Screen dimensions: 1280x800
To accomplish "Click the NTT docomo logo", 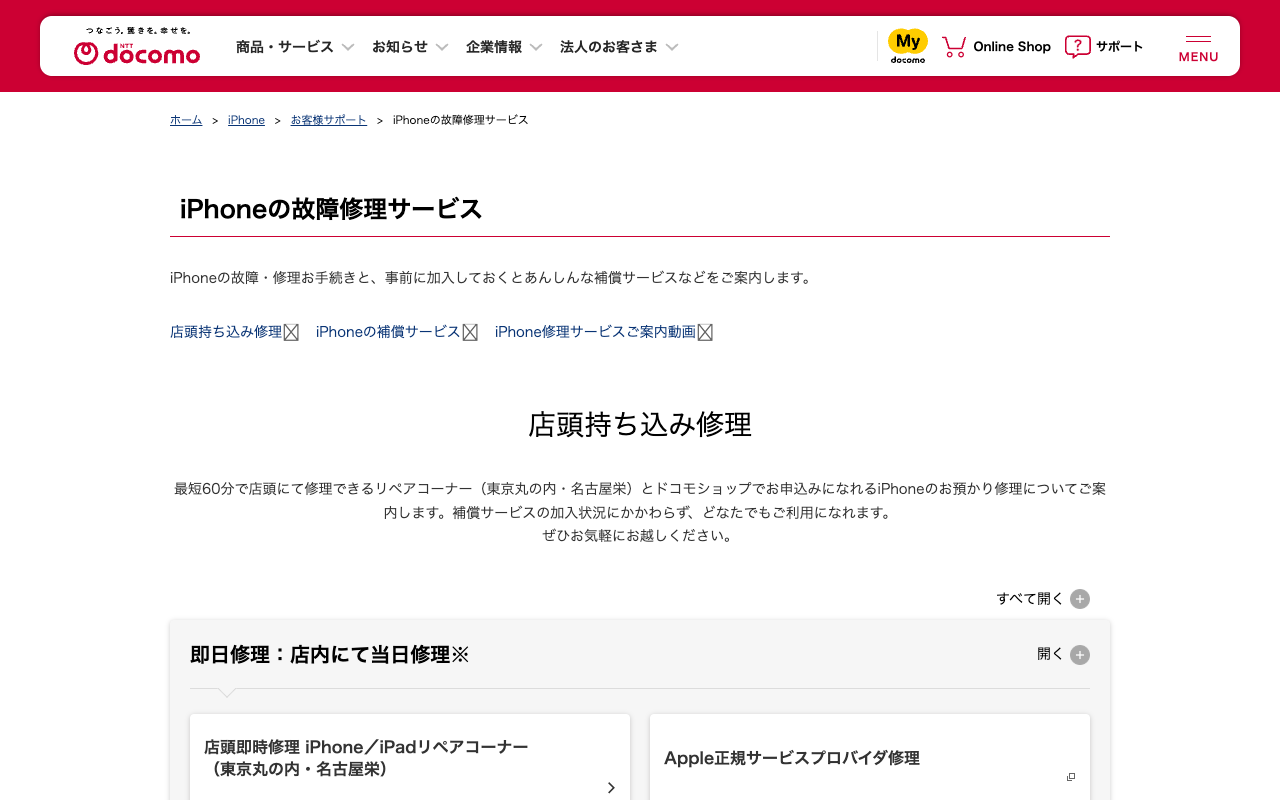I will 137,46.
